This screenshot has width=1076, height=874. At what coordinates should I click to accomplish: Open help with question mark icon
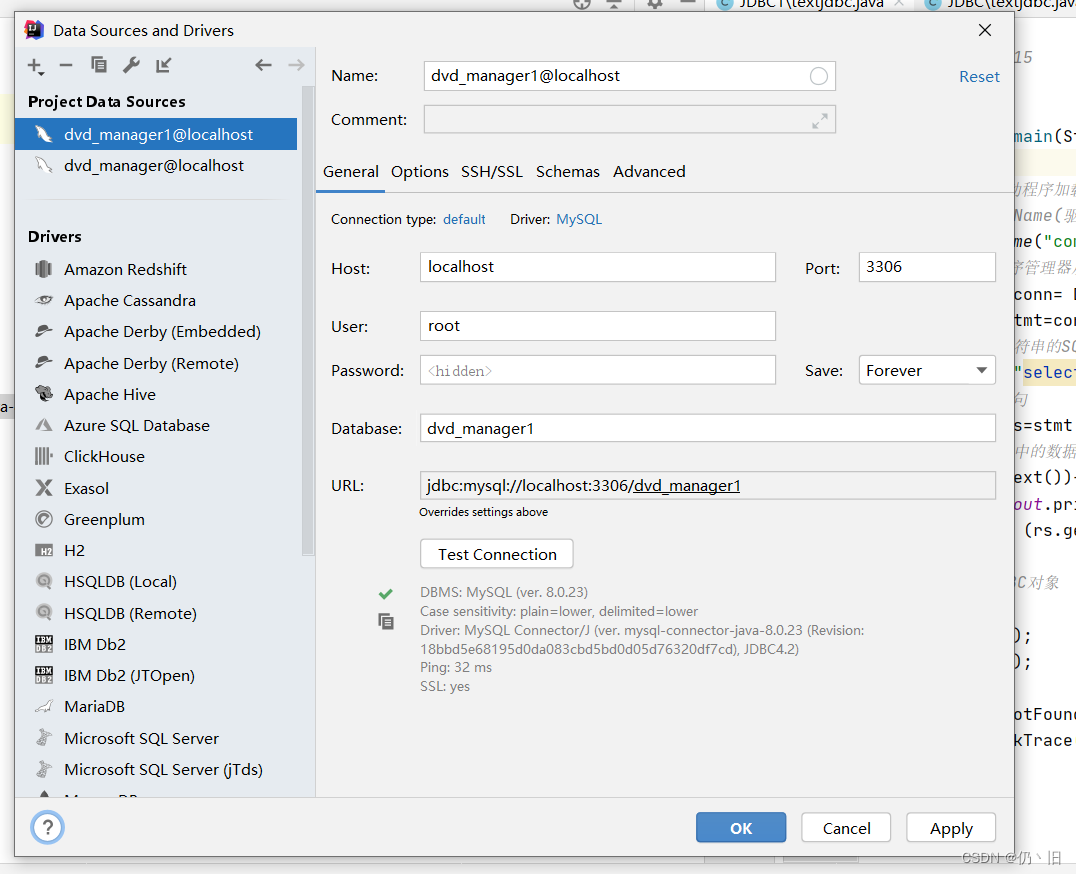[x=47, y=827]
